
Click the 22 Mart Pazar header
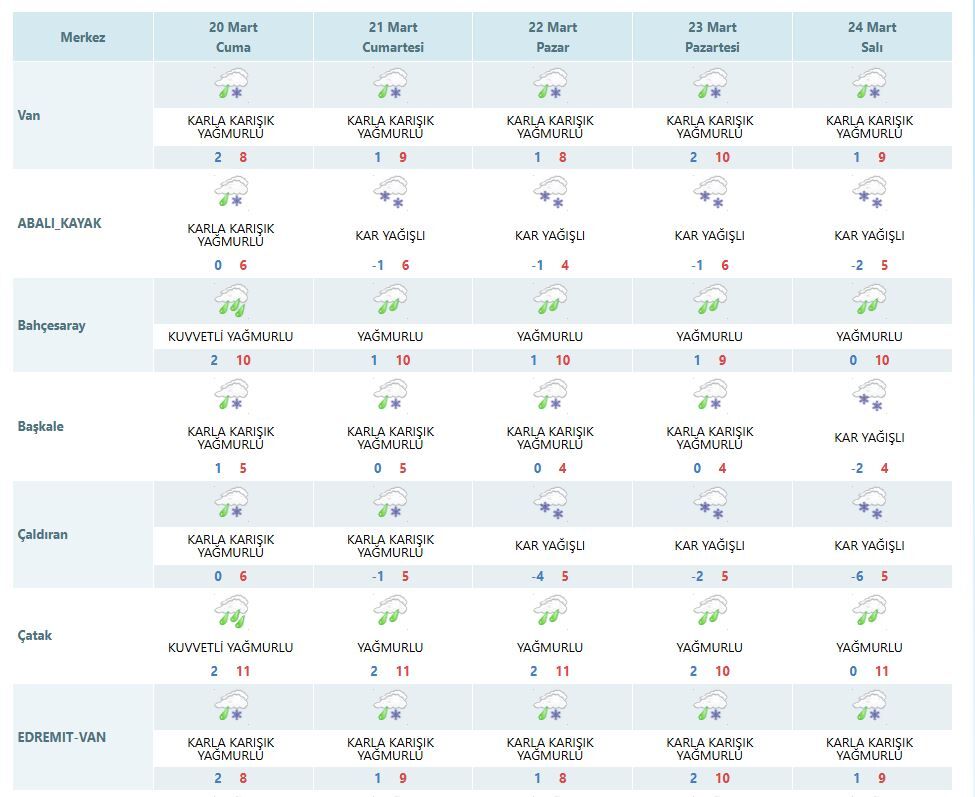tap(552, 38)
